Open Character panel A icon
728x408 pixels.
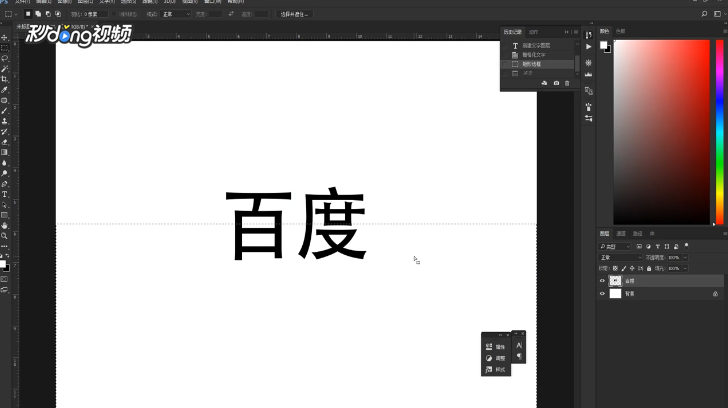(x=519, y=345)
